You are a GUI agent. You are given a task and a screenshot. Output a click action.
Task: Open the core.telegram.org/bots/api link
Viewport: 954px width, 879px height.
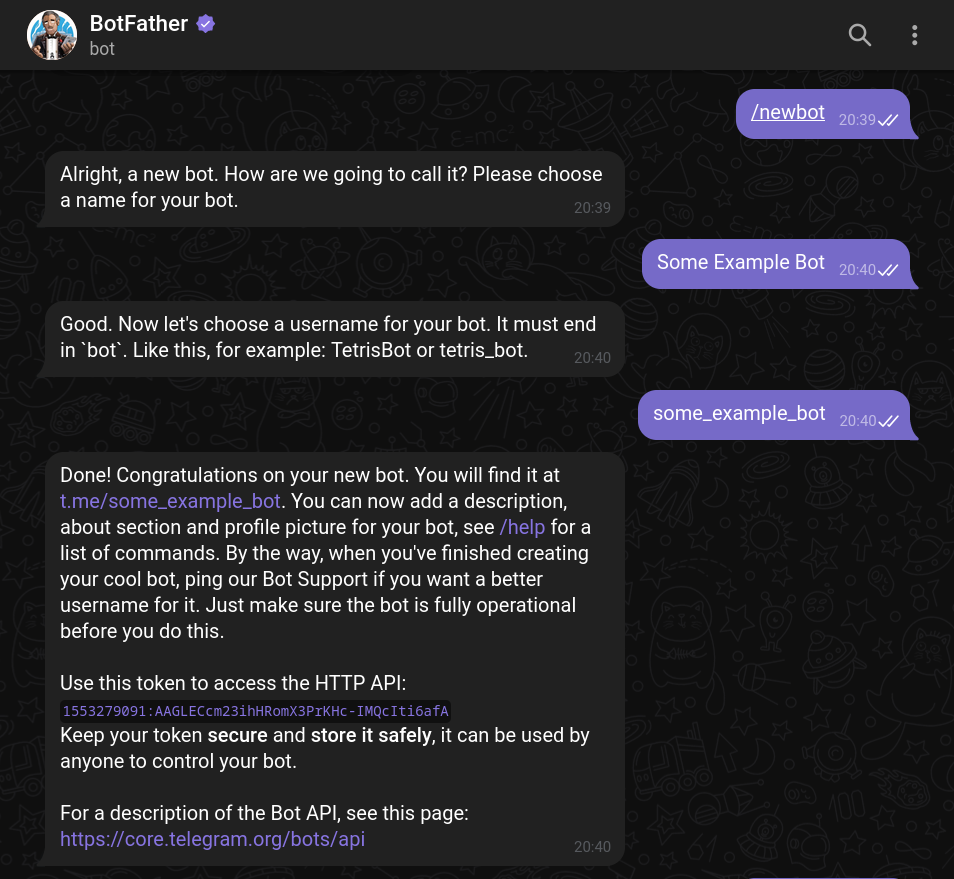tap(212, 839)
